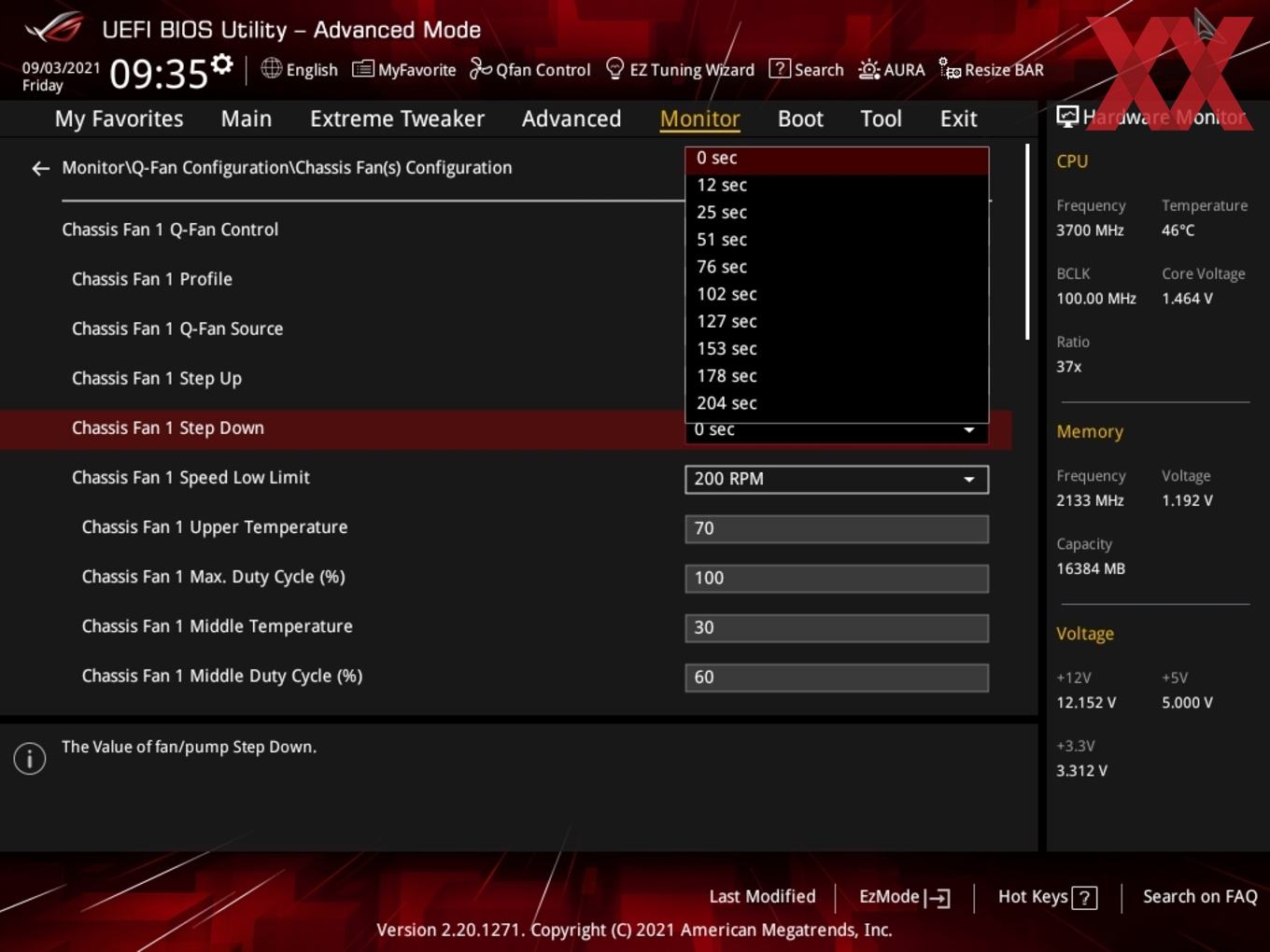This screenshot has height=952, width=1270.
Task: Switch to the Tool tab
Action: coord(881,119)
